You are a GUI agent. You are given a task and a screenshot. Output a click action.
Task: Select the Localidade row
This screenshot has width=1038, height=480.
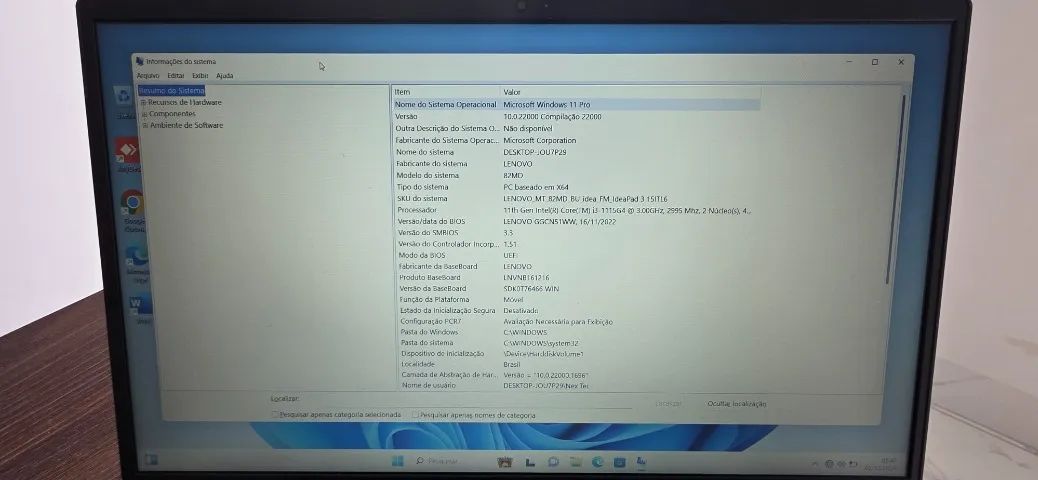(576, 364)
